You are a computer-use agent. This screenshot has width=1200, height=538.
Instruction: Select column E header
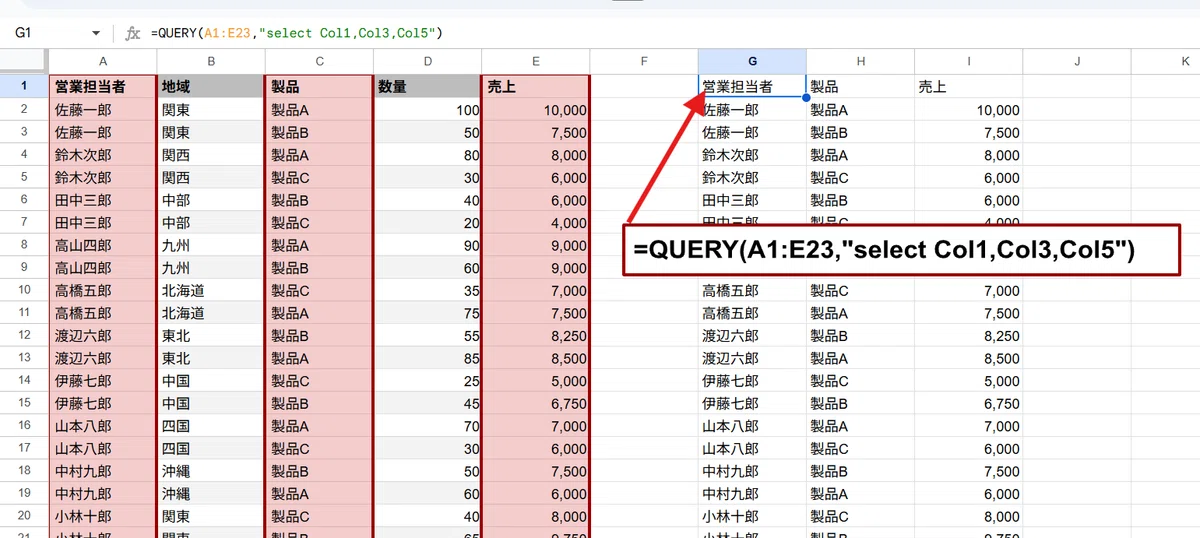coord(535,61)
